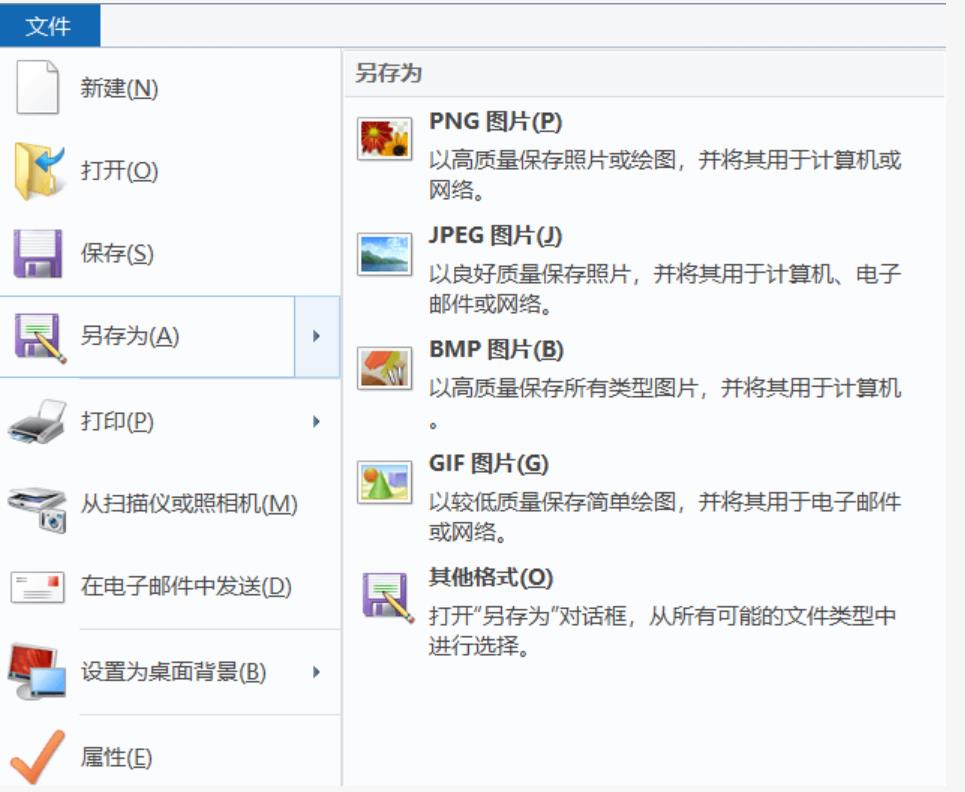Click the GIF 图片 shapes icon
965x792 pixels.
pyautogui.click(x=385, y=482)
